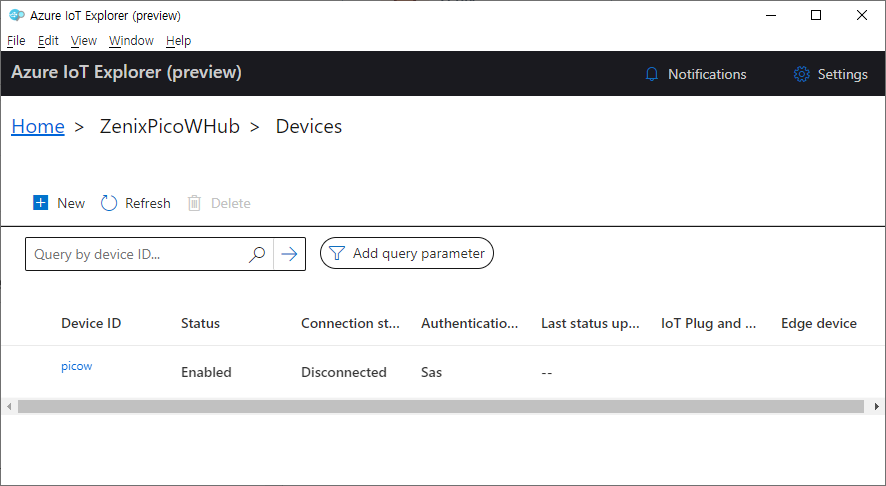The image size is (886, 486).
Task: Open the Edit menu
Action: tap(48, 41)
